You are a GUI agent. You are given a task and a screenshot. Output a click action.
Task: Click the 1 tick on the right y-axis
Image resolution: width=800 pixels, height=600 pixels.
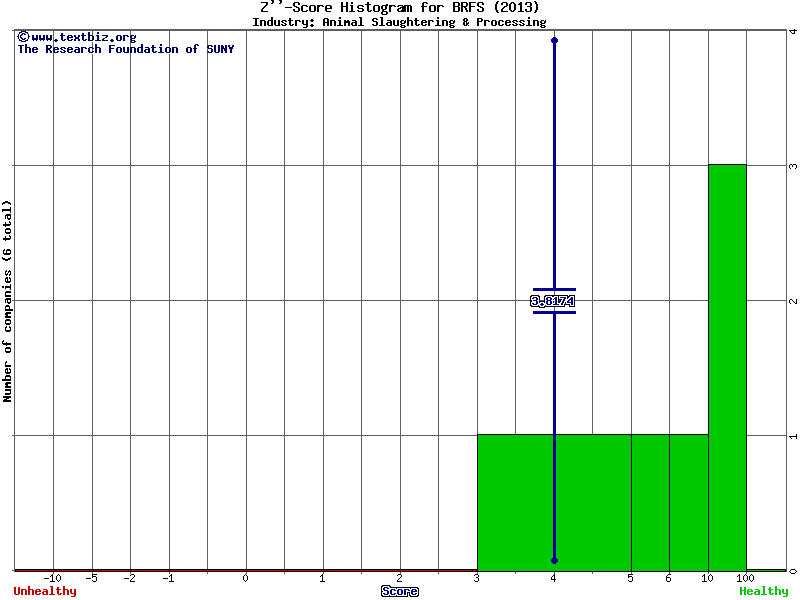click(x=793, y=436)
